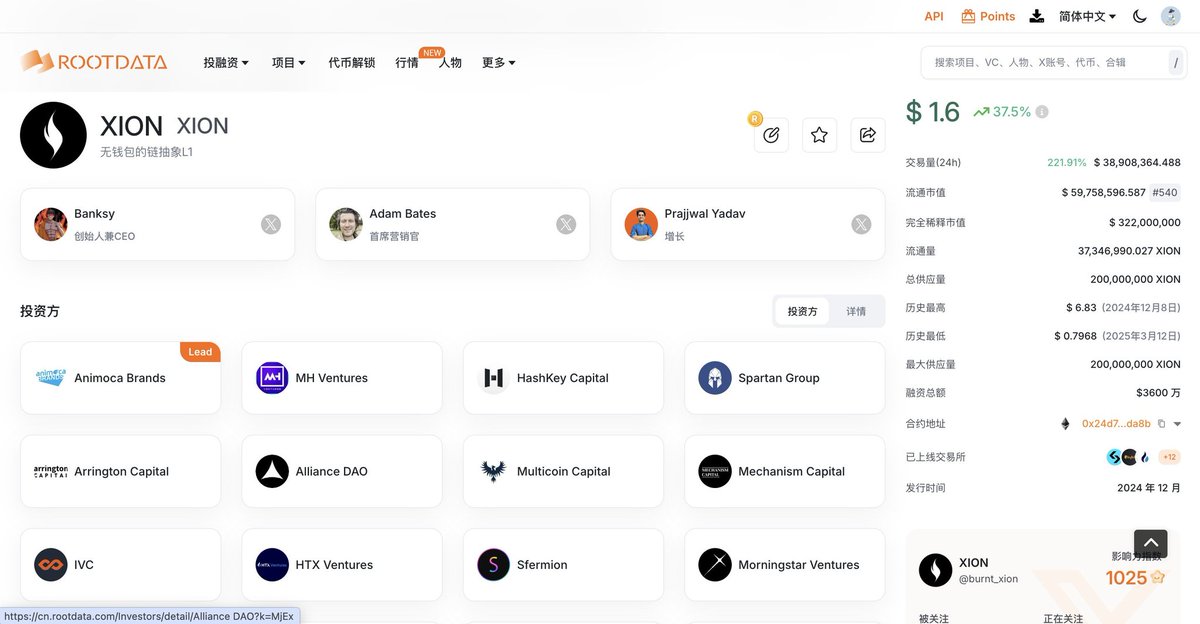
Task: Open Arrington Capital investor card
Action: (120, 471)
